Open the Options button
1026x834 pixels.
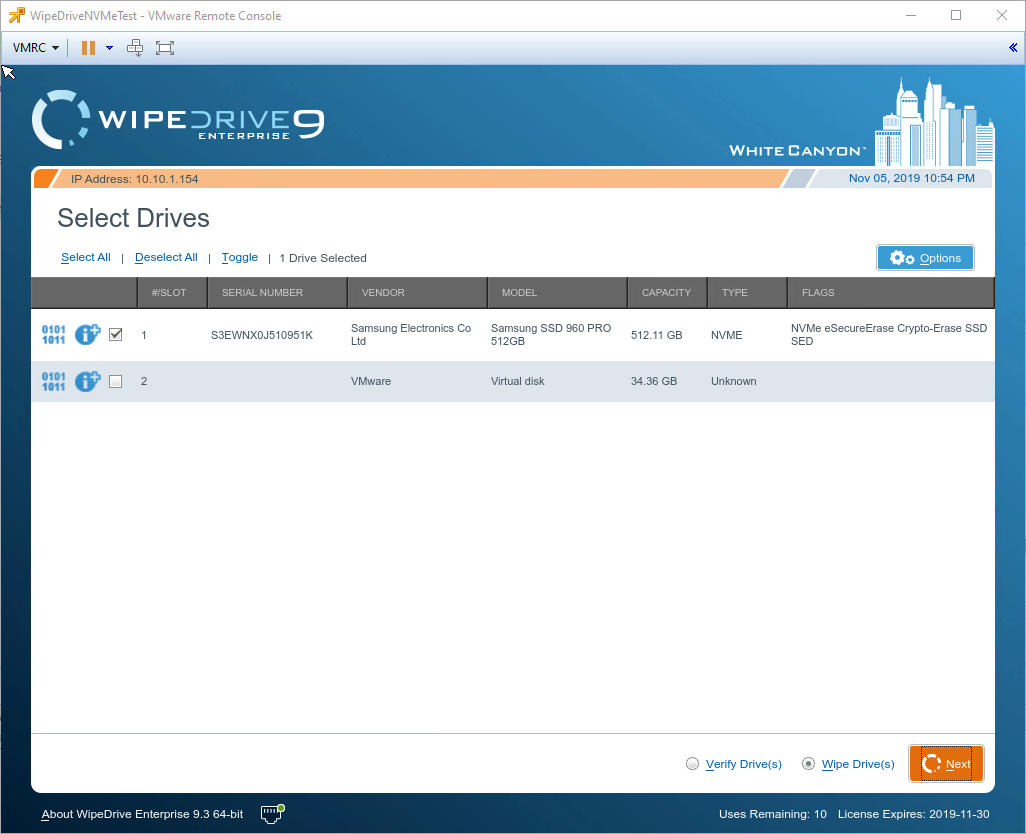click(925, 258)
